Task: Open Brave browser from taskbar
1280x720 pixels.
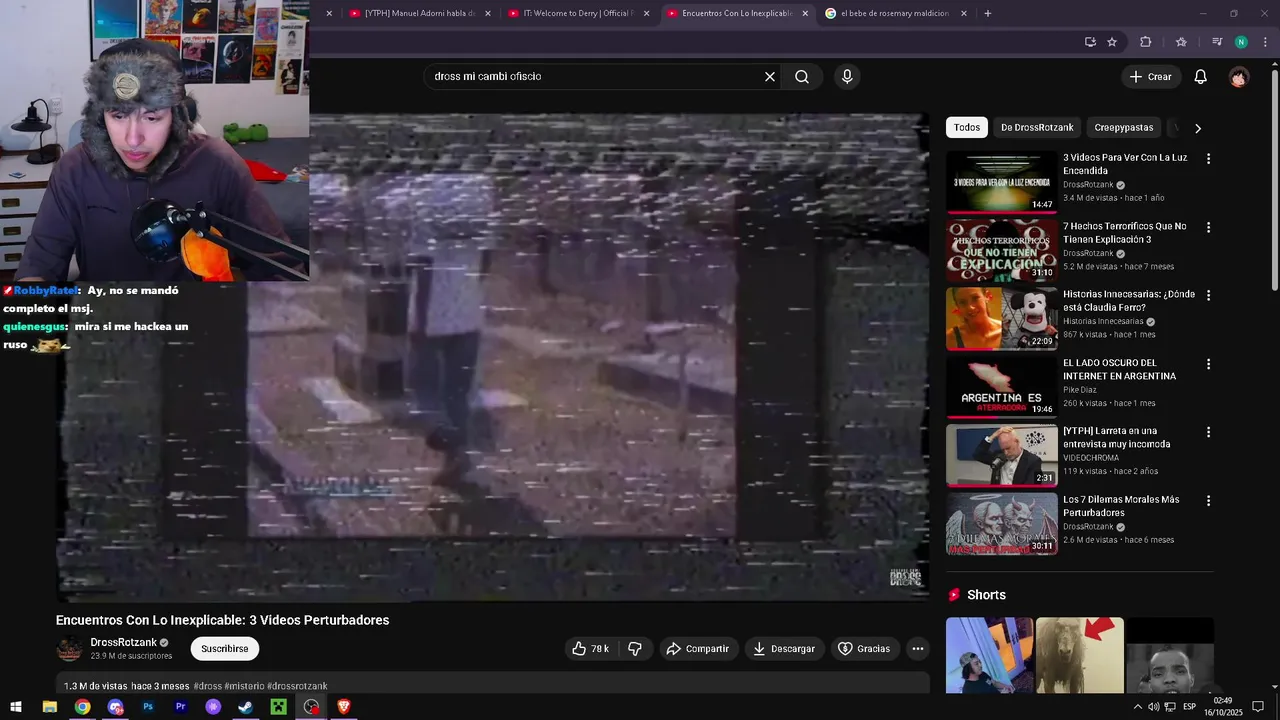Action: (x=344, y=707)
